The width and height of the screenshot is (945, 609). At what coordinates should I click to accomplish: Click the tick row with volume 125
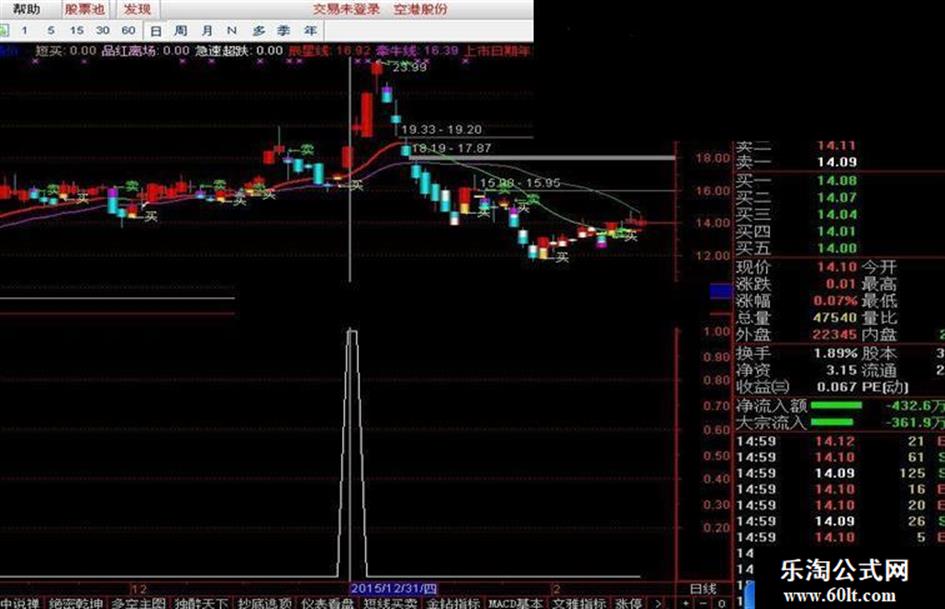(840, 473)
